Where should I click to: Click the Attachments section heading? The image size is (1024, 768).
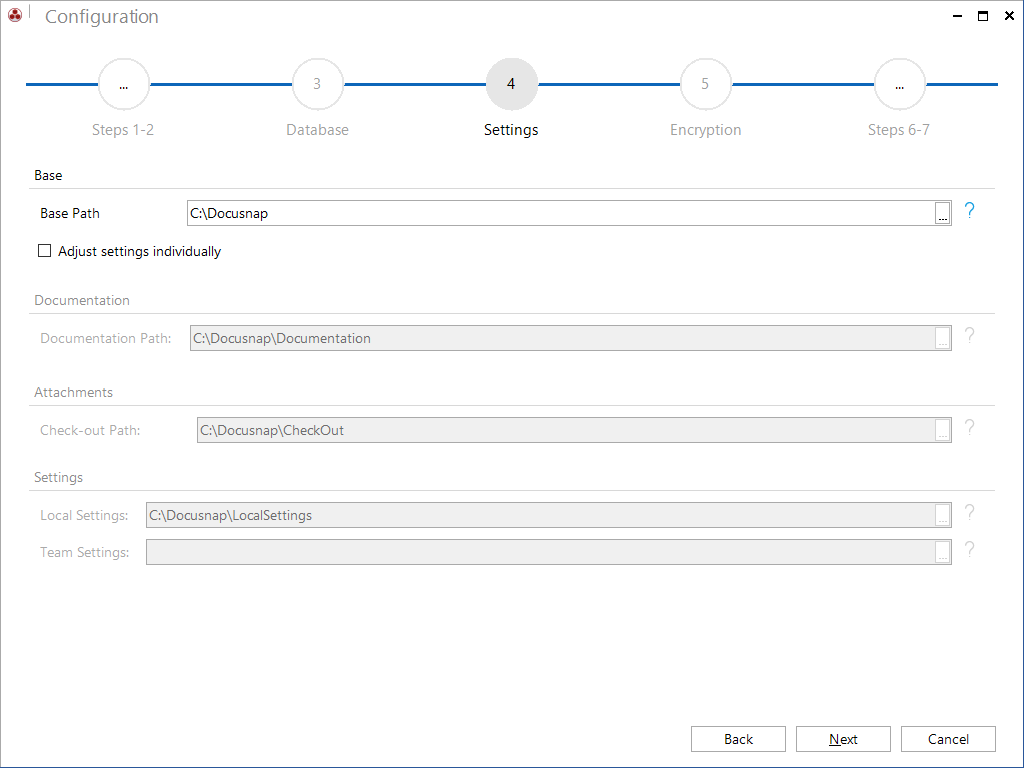point(74,392)
